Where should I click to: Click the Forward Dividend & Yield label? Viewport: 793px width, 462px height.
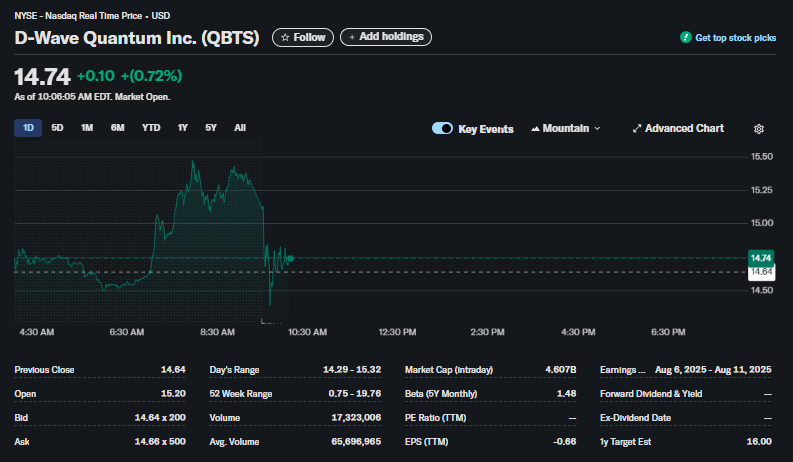click(x=651, y=394)
